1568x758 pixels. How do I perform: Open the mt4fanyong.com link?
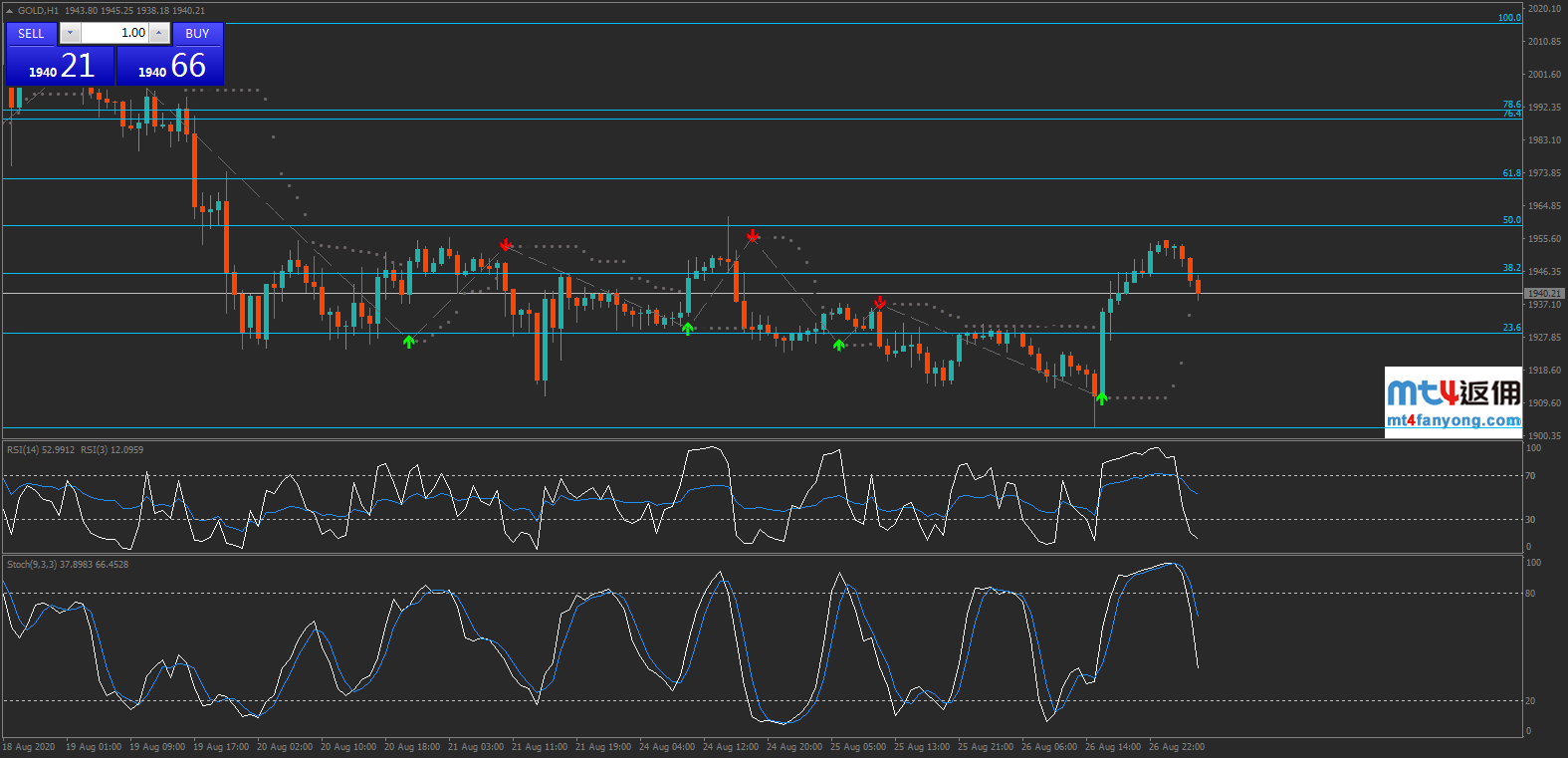(x=1454, y=420)
